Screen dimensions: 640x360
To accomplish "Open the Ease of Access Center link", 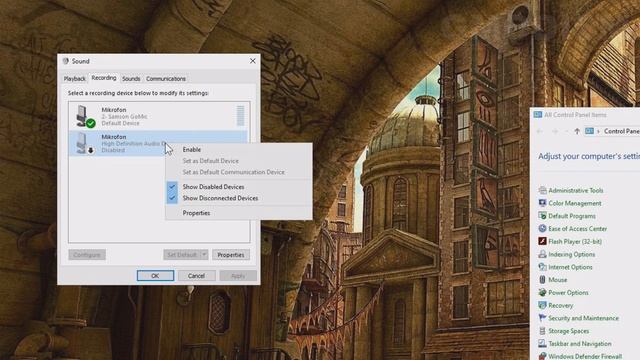I will coord(578,229).
